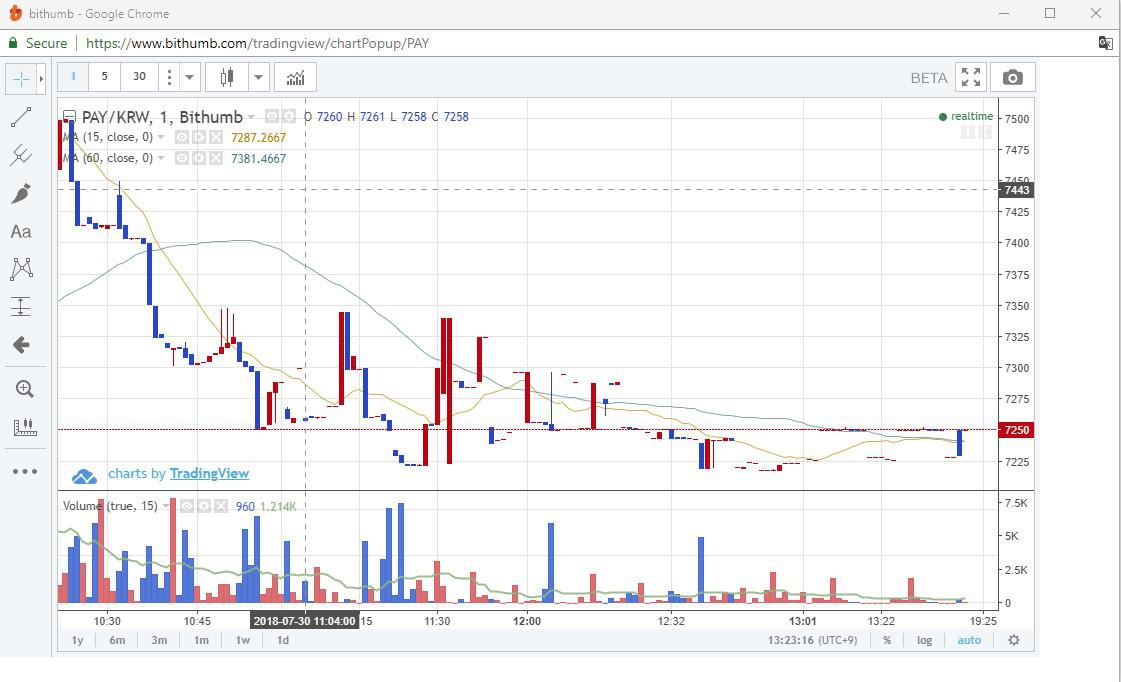1121x682 pixels.
Task: Expand the PAY/KRW symbol dropdown arrow
Action: [251, 117]
